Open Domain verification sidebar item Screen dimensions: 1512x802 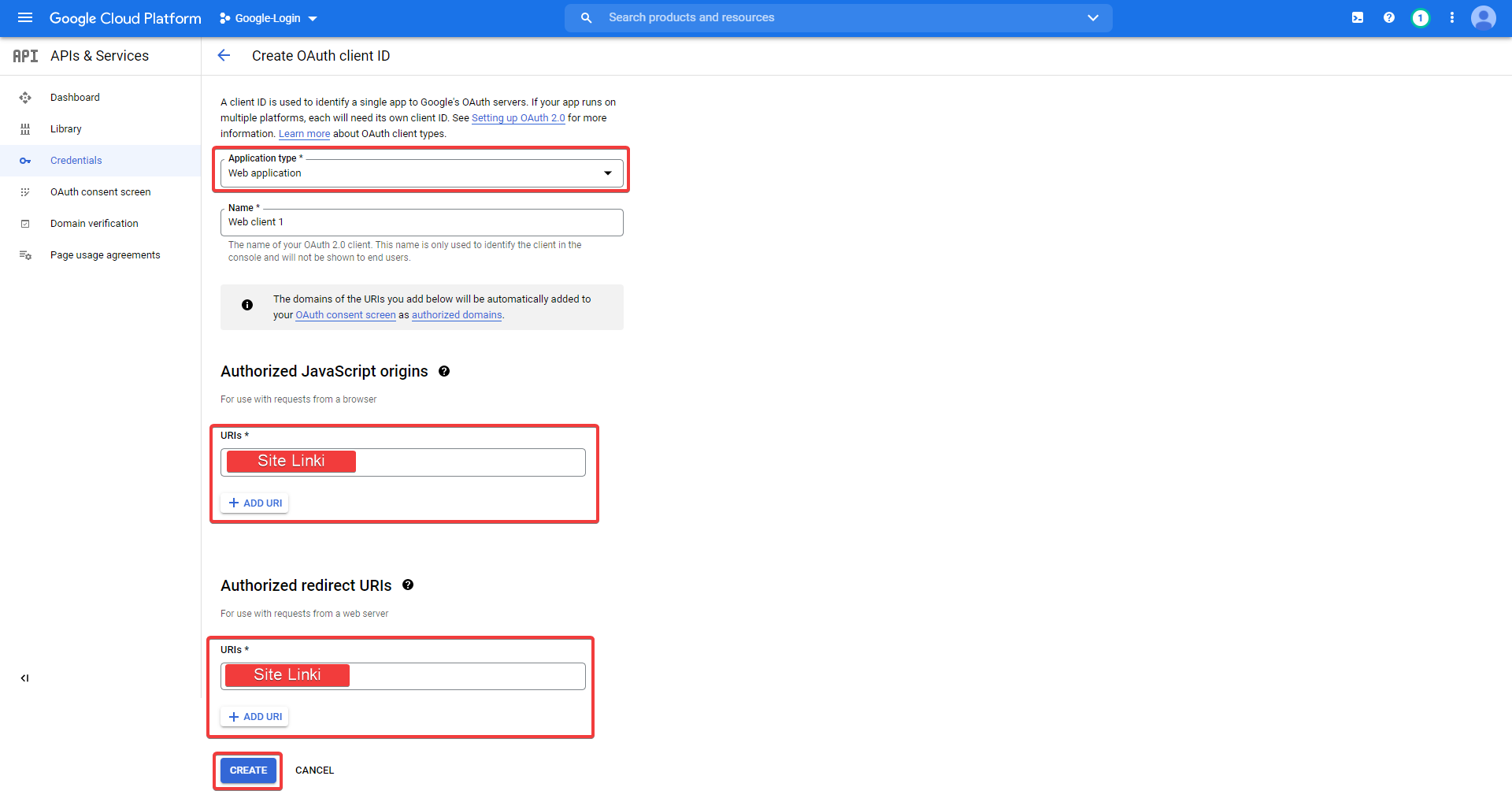(101, 224)
